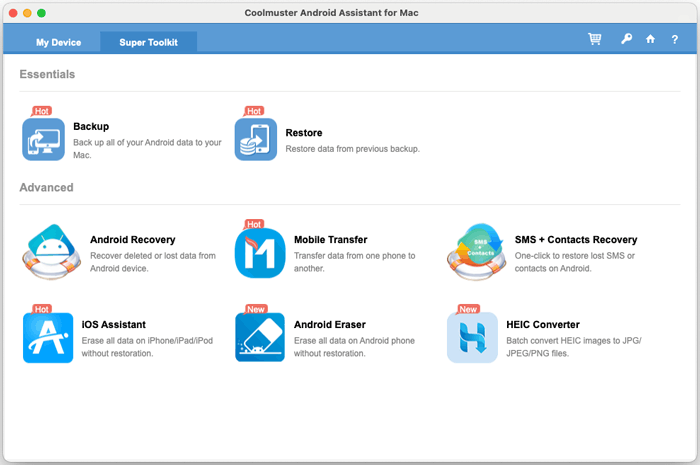
Task: Click the HEIC Converter title
Action: pos(543,324)
